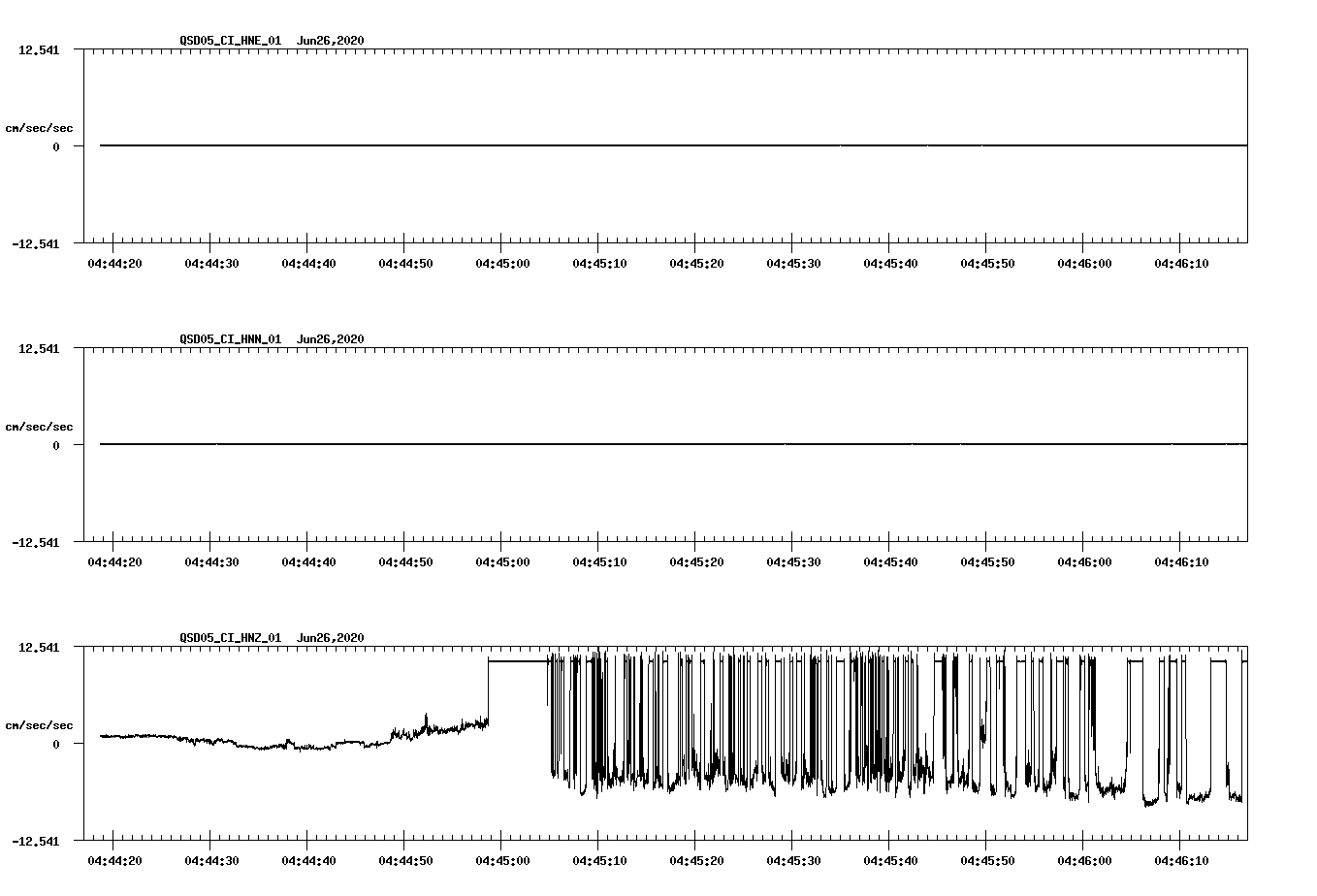Select the 04:45:20 tick label under HNN plot
1317x896 pixels.
tap(696, 562)
